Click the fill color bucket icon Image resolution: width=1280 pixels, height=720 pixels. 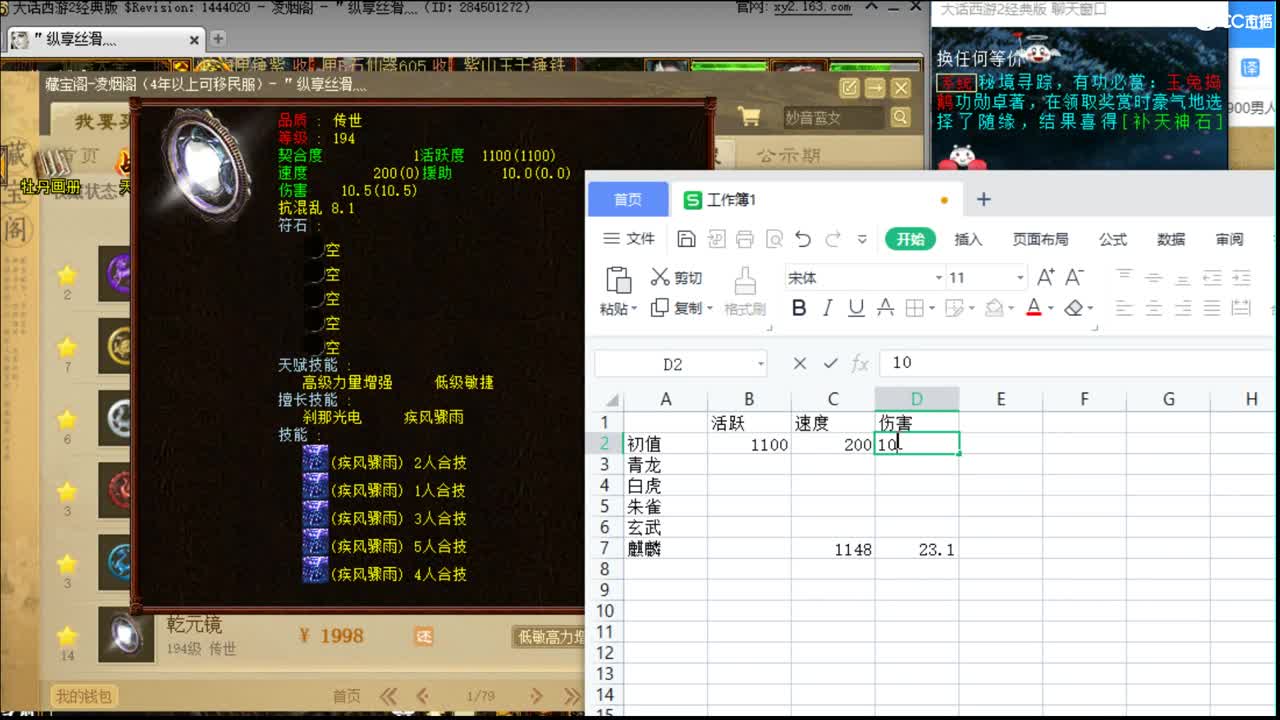[994, 308]
